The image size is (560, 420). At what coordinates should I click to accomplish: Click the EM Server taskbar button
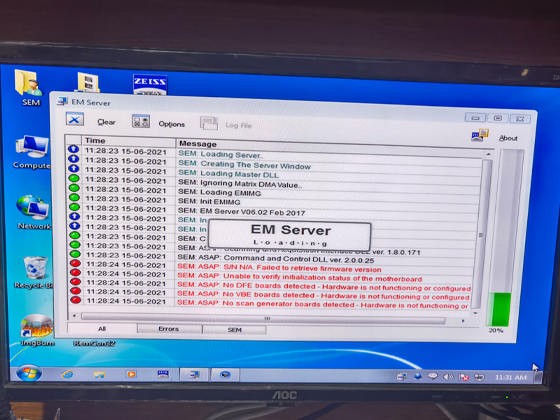click(x=194, y=375)
